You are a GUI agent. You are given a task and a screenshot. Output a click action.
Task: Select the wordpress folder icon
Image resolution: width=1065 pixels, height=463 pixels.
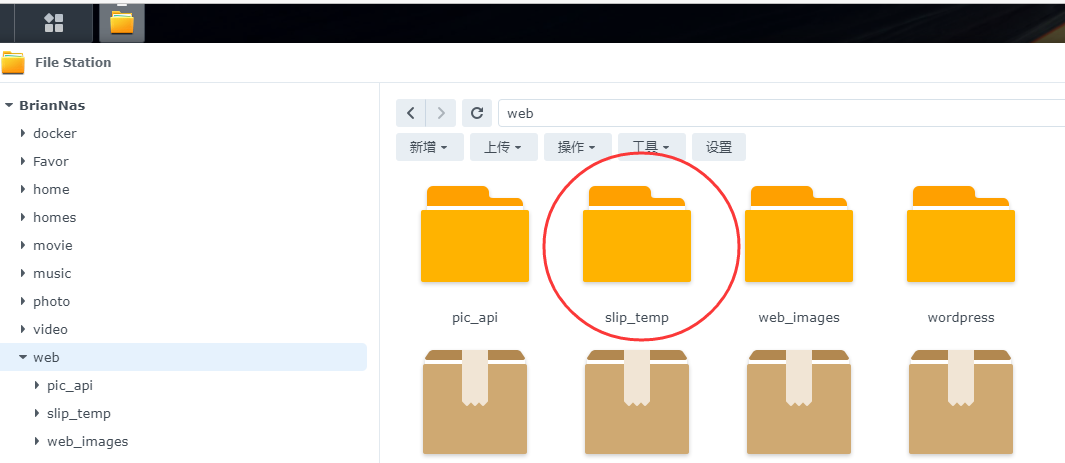961,234
